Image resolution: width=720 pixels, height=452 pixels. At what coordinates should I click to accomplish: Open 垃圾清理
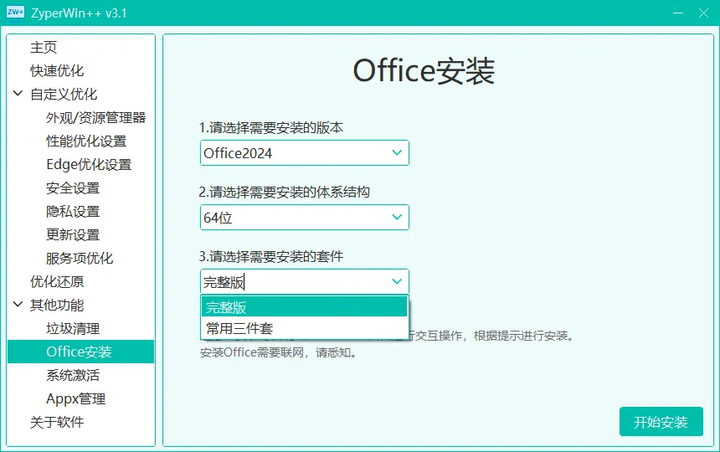(73, 328)
